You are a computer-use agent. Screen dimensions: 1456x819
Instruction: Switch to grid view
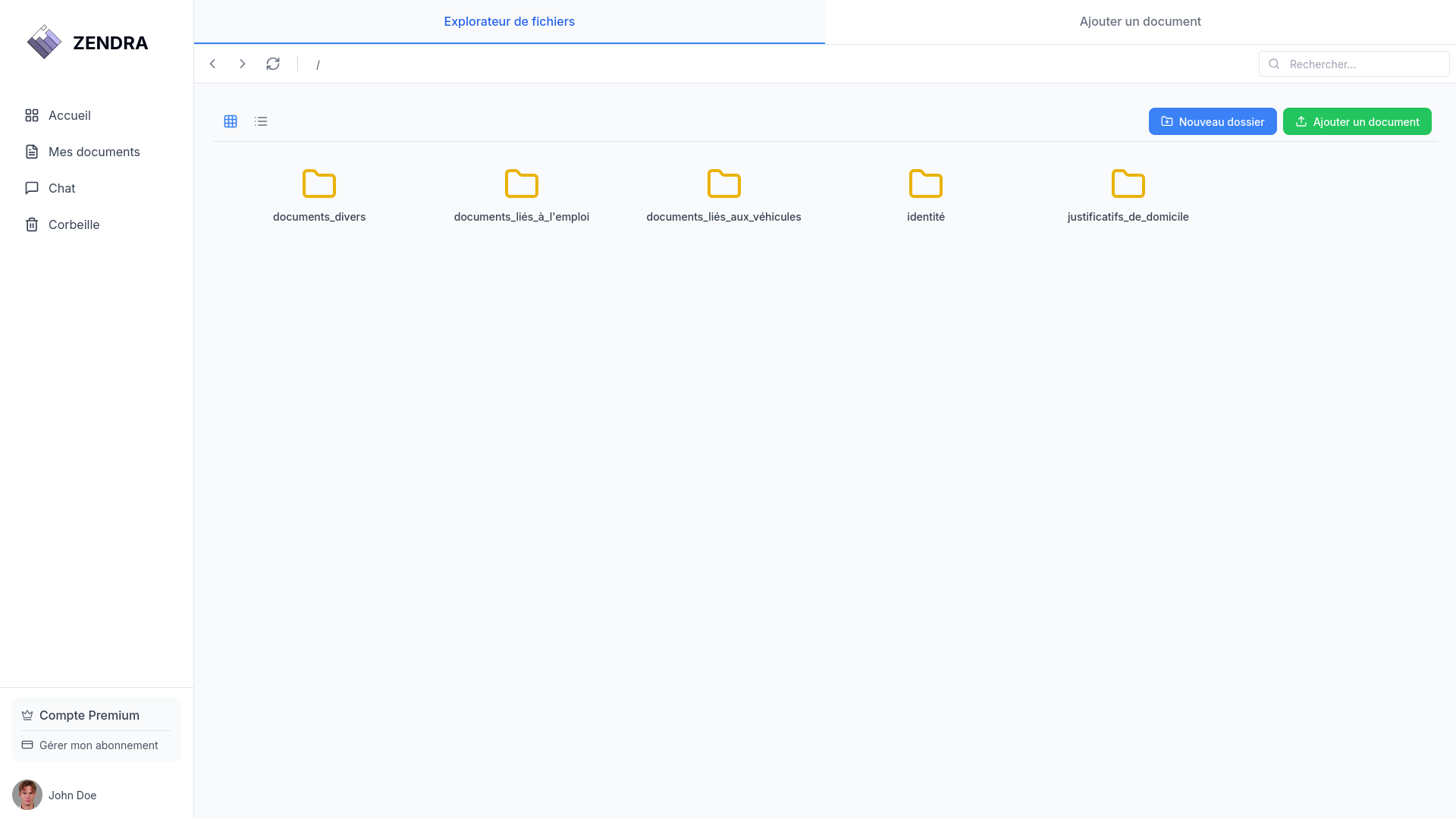click(231, 121)
